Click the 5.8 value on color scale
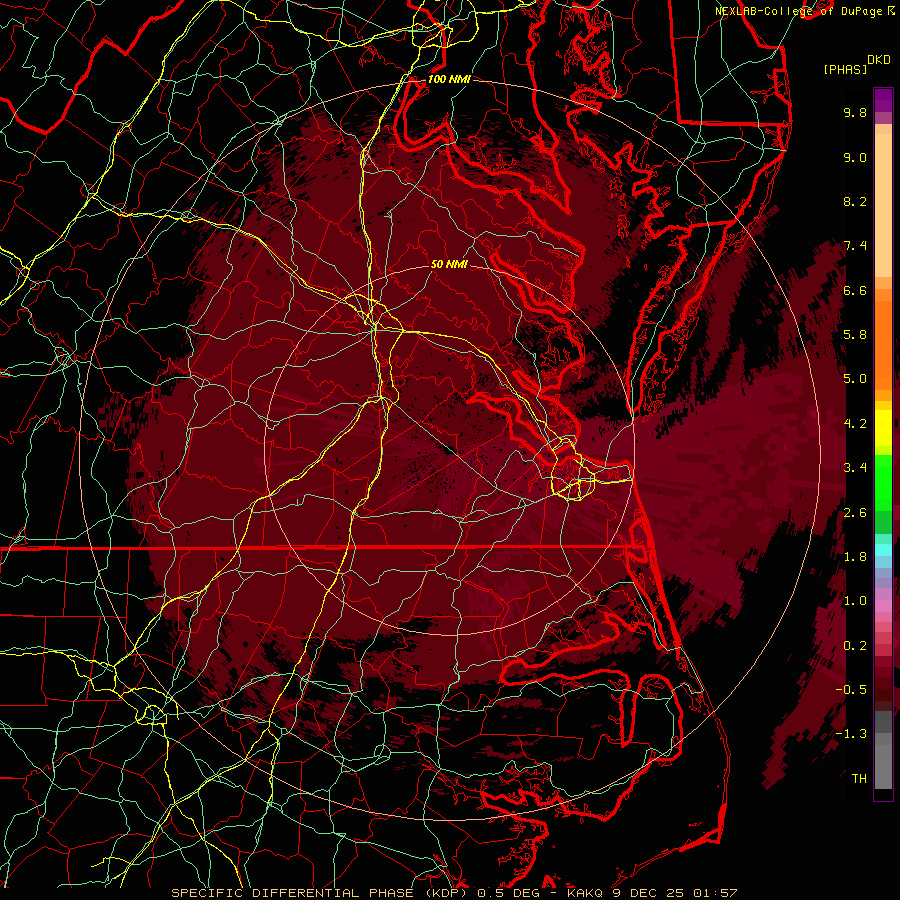The image size is (900, 900). 855,334
